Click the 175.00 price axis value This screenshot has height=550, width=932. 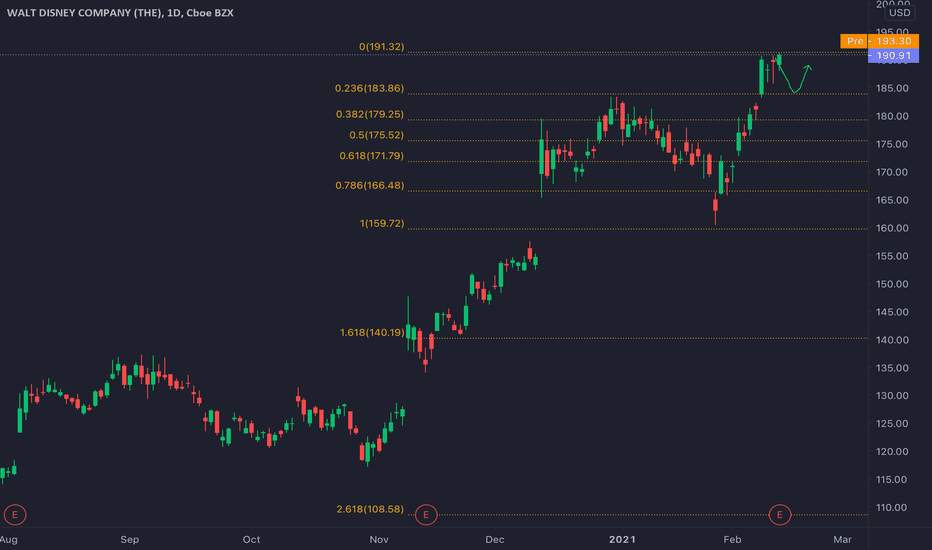click(892, 144)
